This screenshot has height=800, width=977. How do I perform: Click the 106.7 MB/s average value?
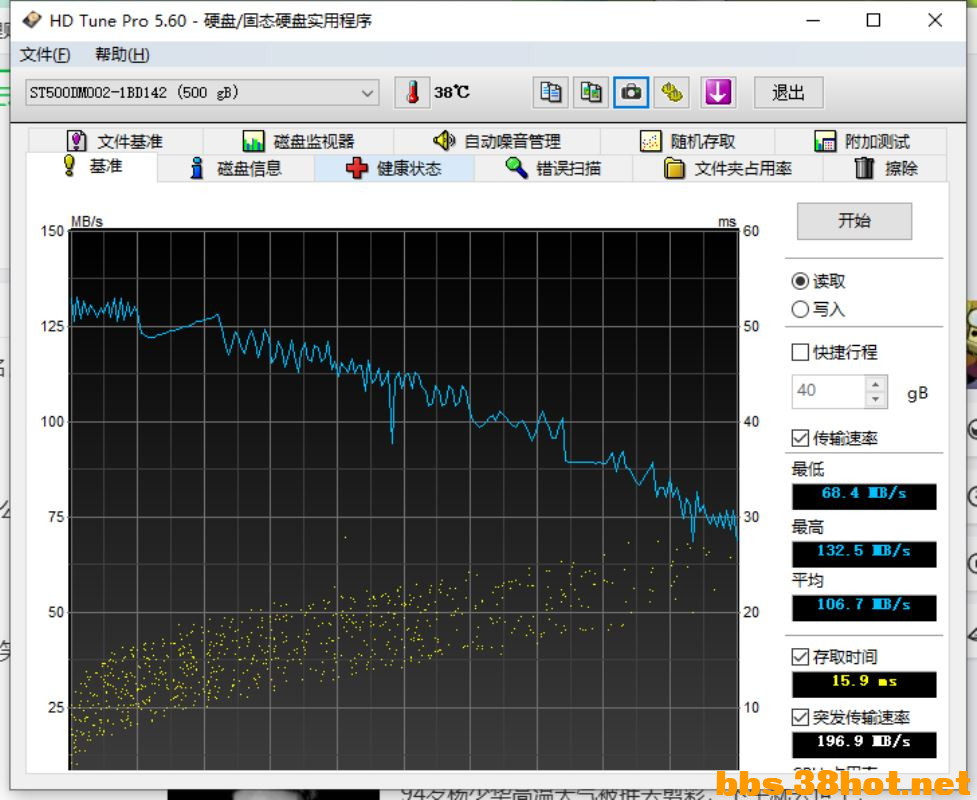(864, 607)
